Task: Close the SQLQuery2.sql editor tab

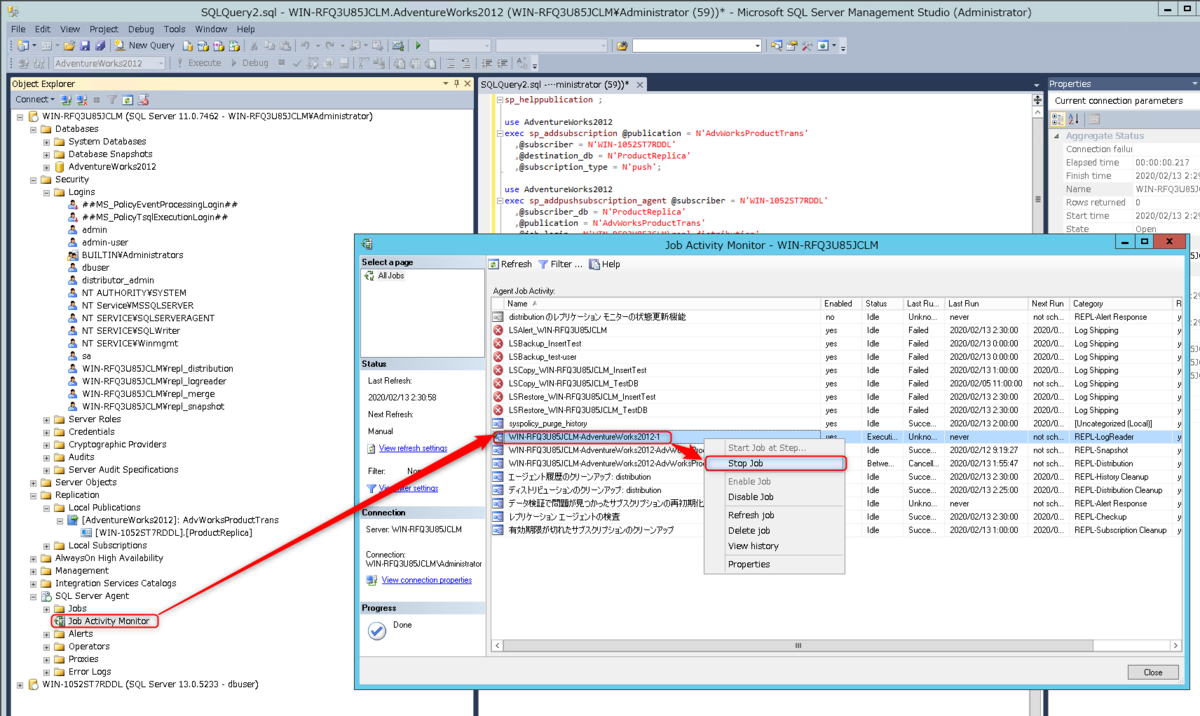Action: click(x=640, y=84)
